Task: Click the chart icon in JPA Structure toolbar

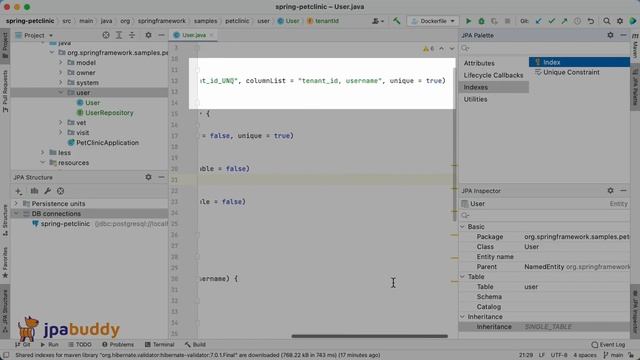Action: [34, 191]
